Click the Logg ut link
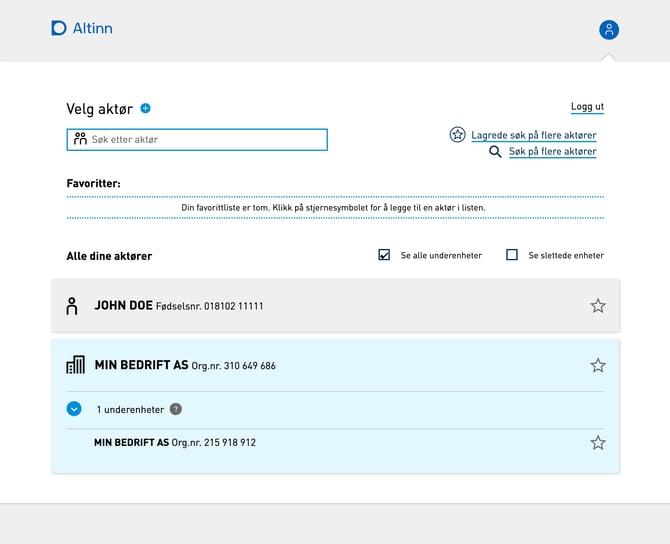The width and height of the screenshot is (670, 544). tap(587, 106)
